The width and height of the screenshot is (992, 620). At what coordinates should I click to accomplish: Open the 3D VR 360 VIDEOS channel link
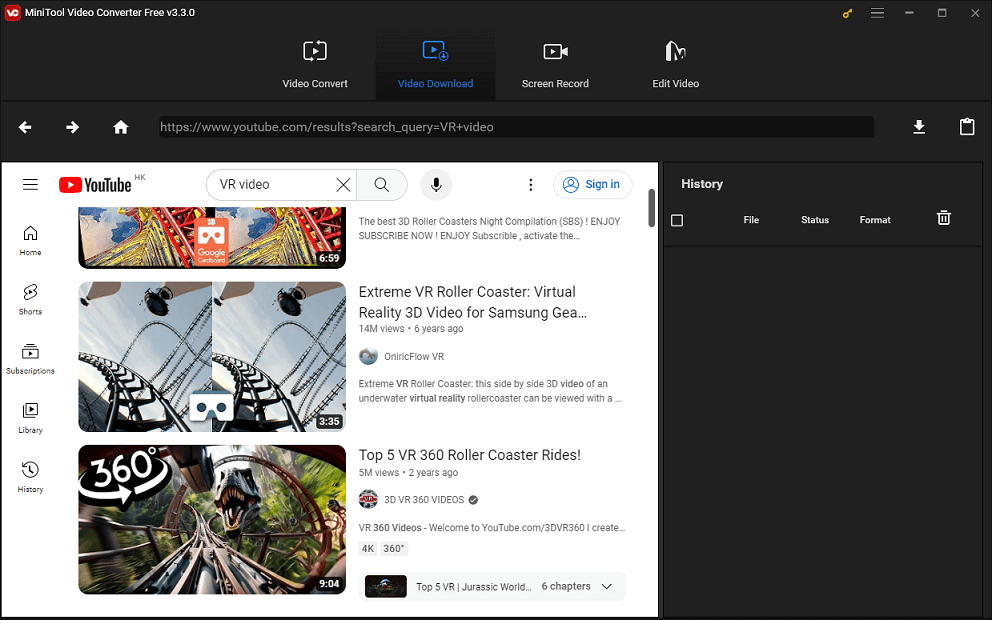click(424, 500)
